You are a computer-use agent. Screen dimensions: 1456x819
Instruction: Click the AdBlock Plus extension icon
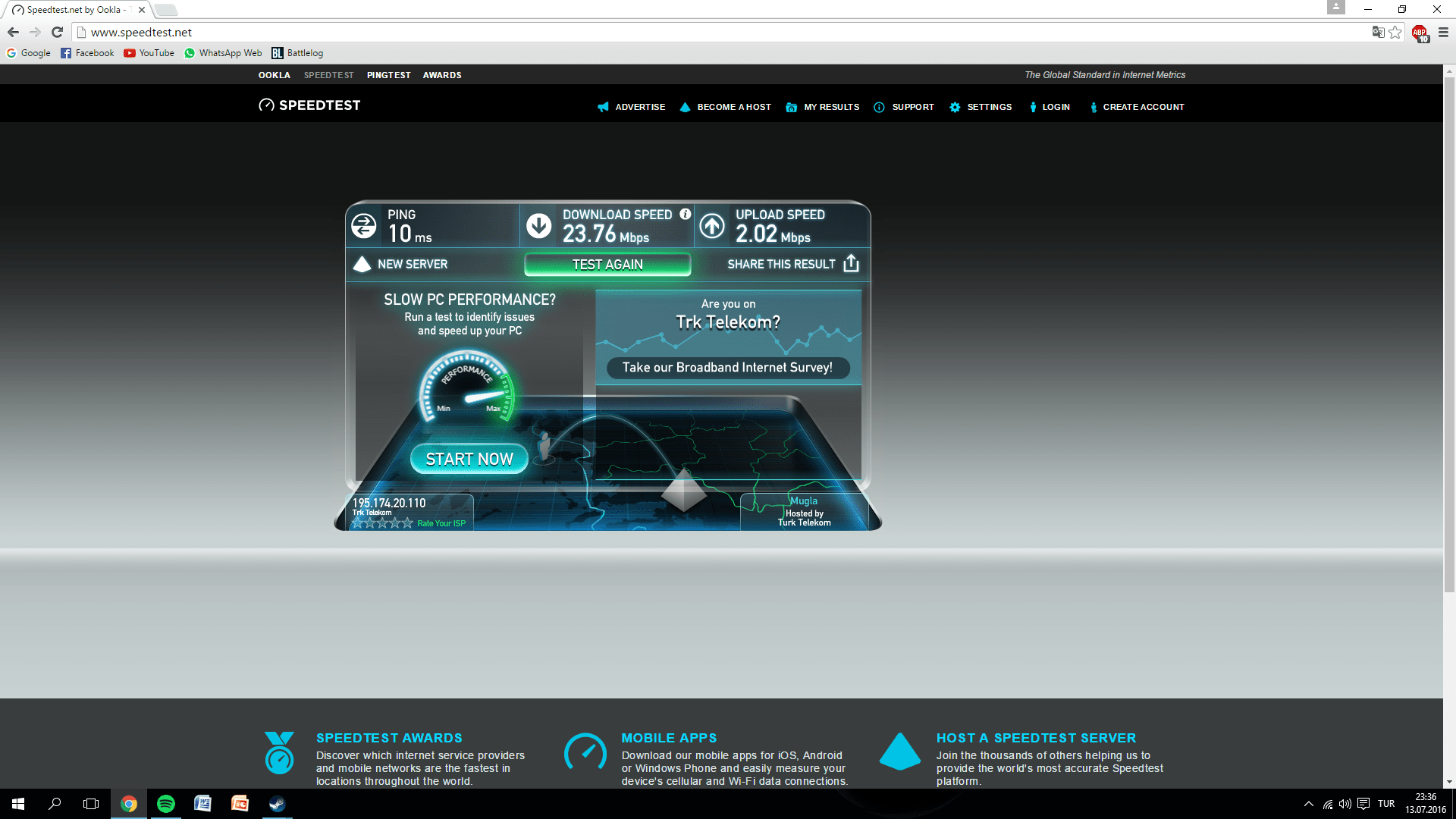[1420, 33]
